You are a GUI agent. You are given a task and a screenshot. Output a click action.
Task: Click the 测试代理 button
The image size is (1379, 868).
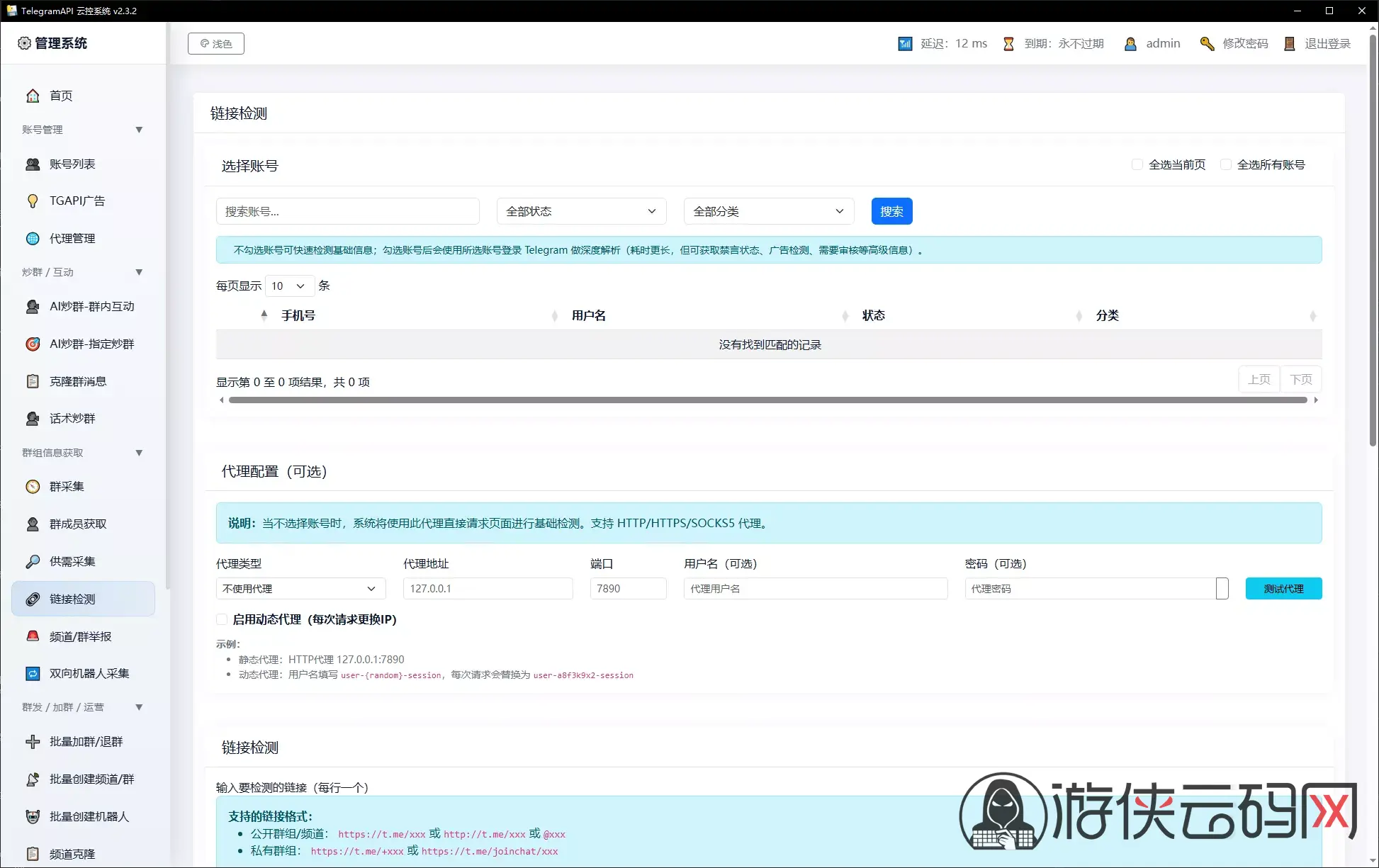click(1283, 589)
